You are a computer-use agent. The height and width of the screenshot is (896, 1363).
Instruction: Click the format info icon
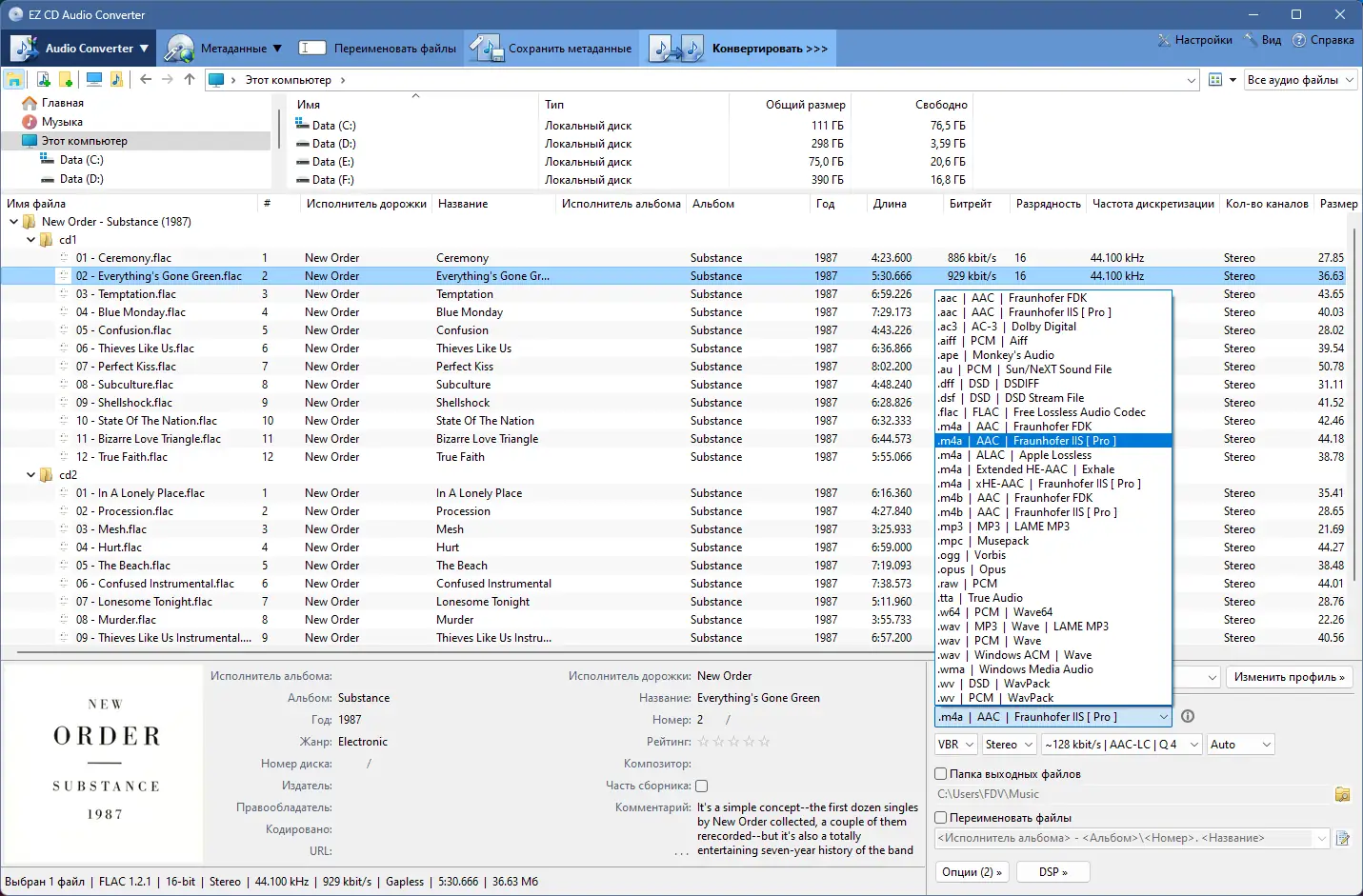coord(1188,717)
